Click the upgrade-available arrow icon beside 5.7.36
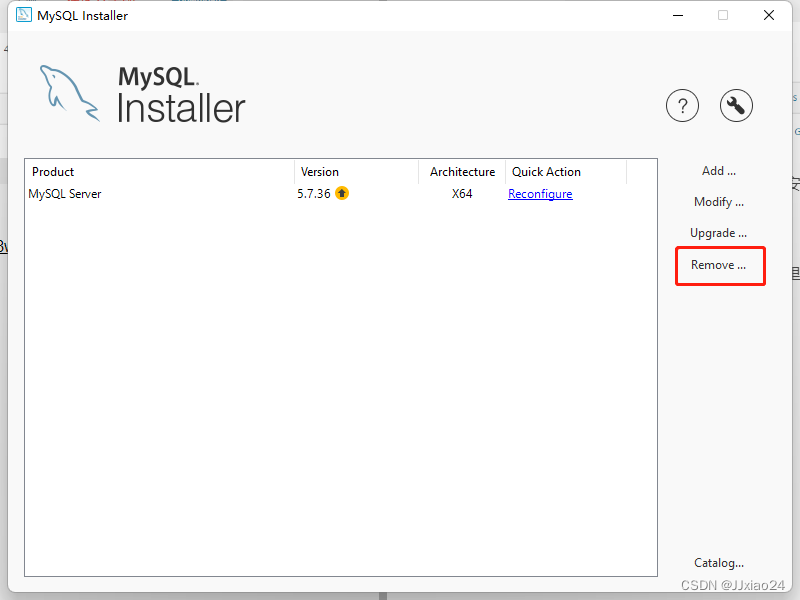The width and height of the screenshot is (800, 600). click(342, 193)
